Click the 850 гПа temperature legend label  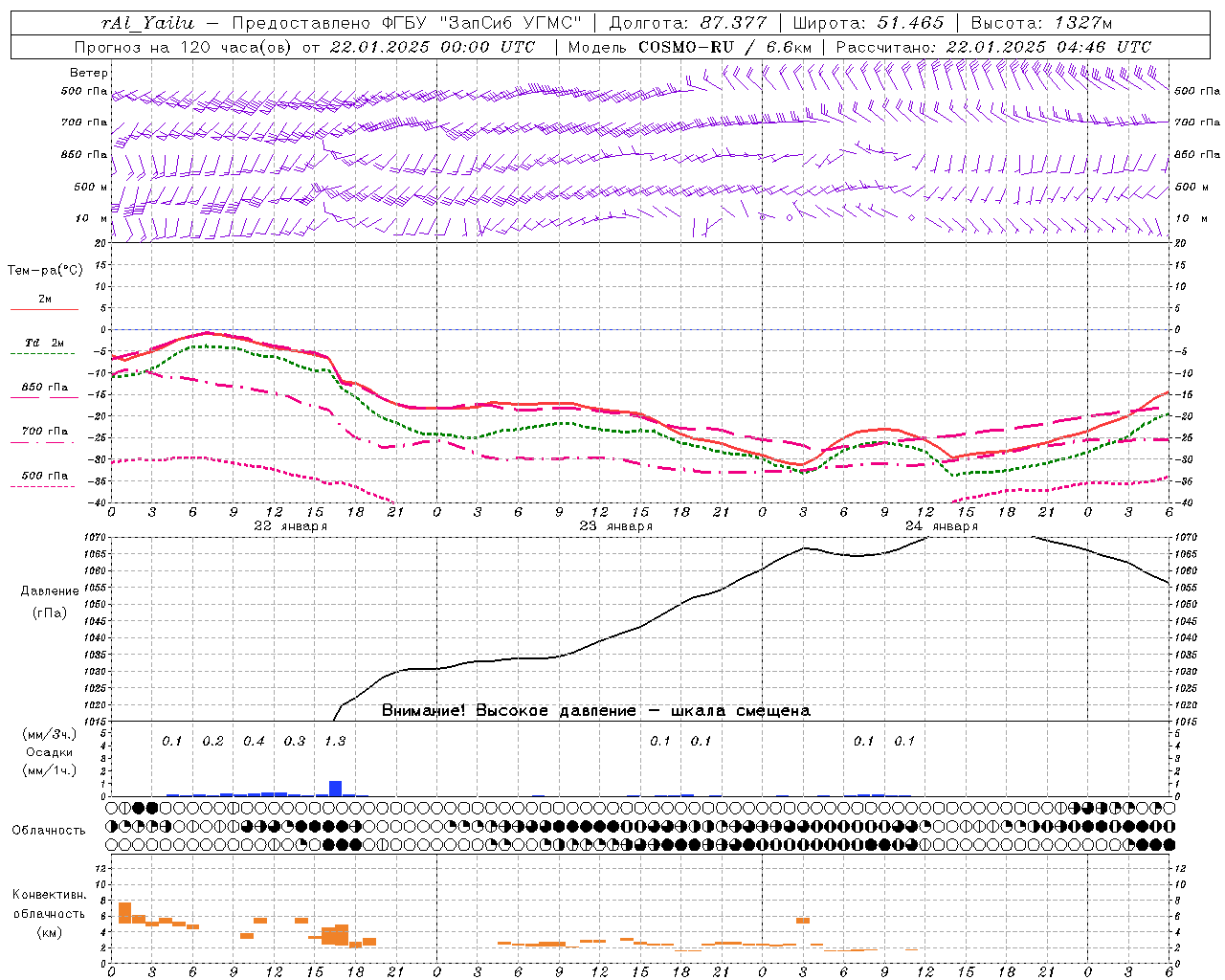(x=45, y=388)
